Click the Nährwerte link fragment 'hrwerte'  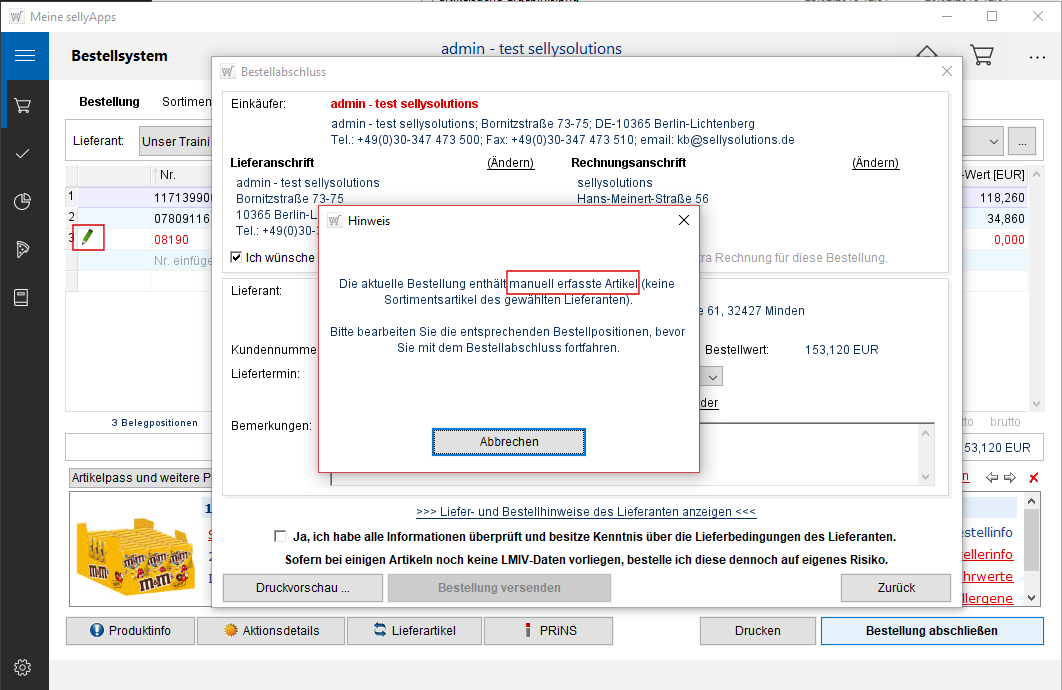[987, 576]
